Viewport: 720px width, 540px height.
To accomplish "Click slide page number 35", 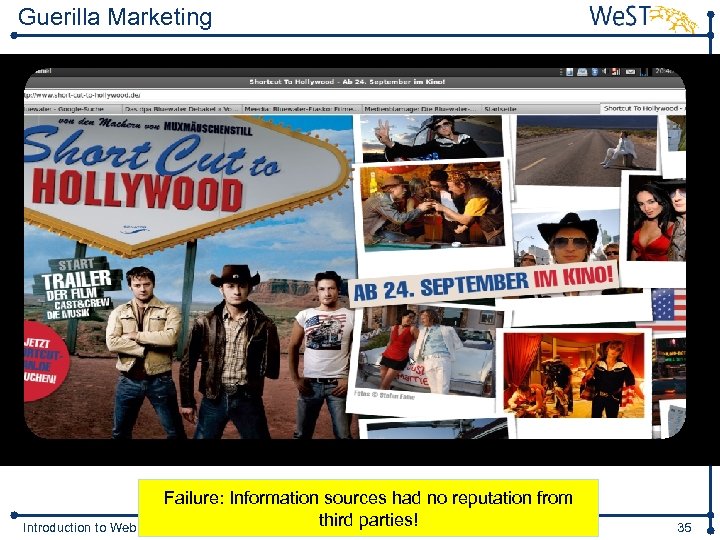I will tap(684, 527).
